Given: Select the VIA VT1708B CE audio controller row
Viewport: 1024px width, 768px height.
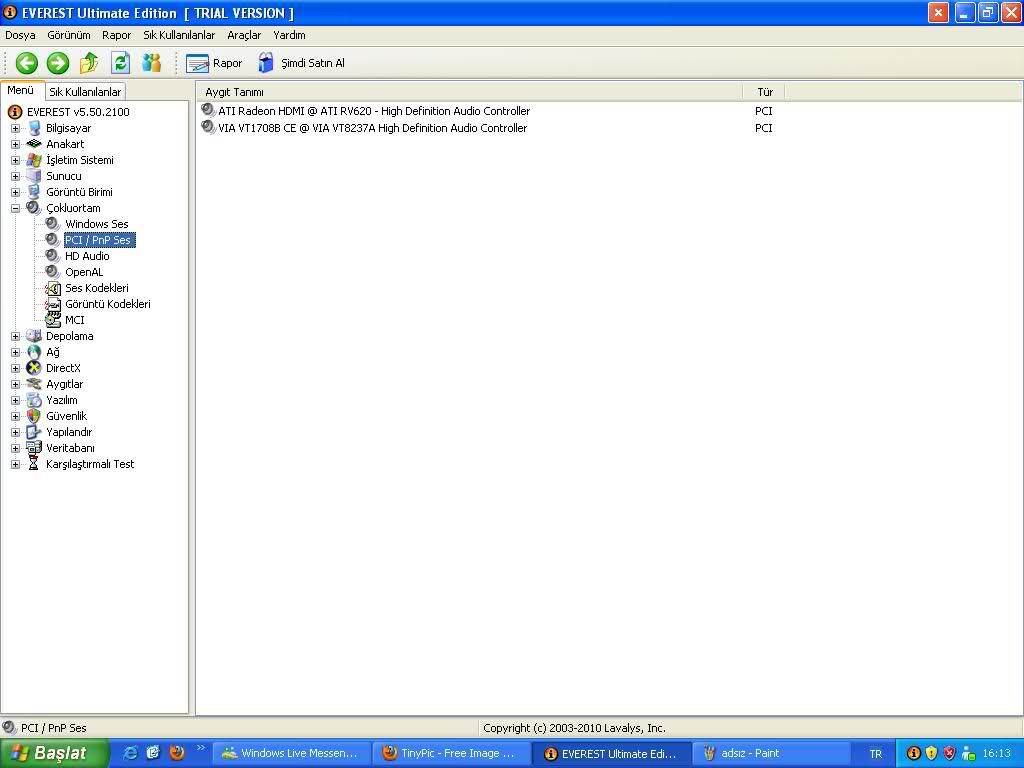Looking at the screenshot, I should click(490, 128).
